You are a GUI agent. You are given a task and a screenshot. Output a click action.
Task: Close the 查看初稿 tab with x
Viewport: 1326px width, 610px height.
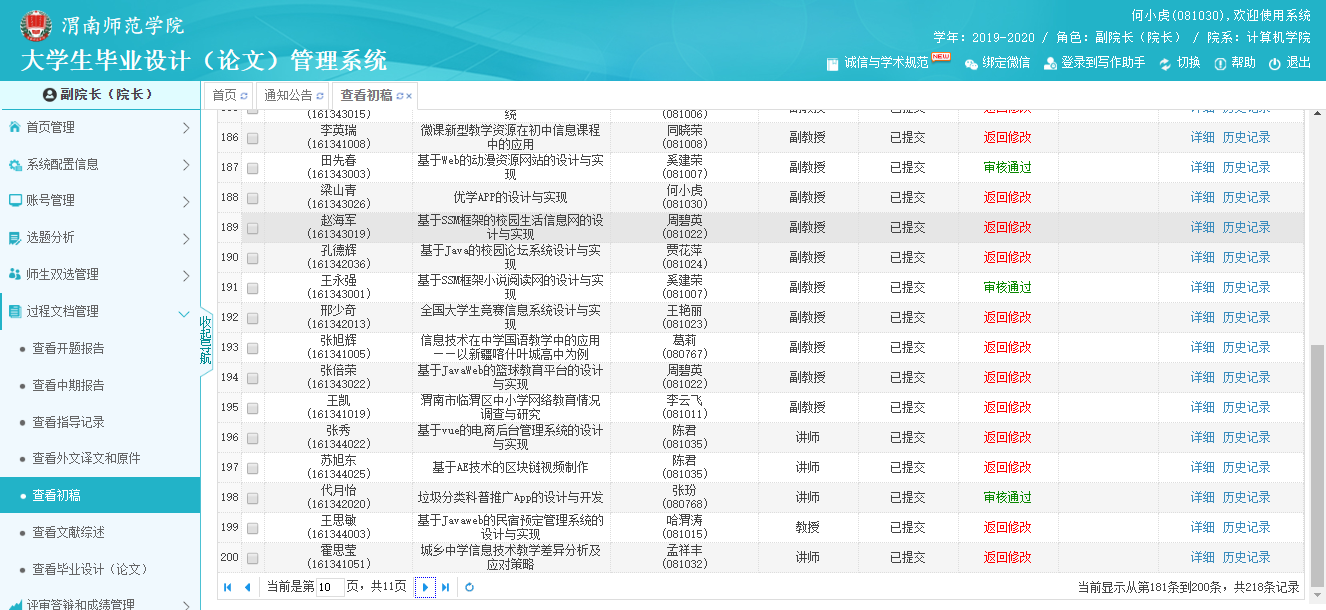[x=408, y=96]
